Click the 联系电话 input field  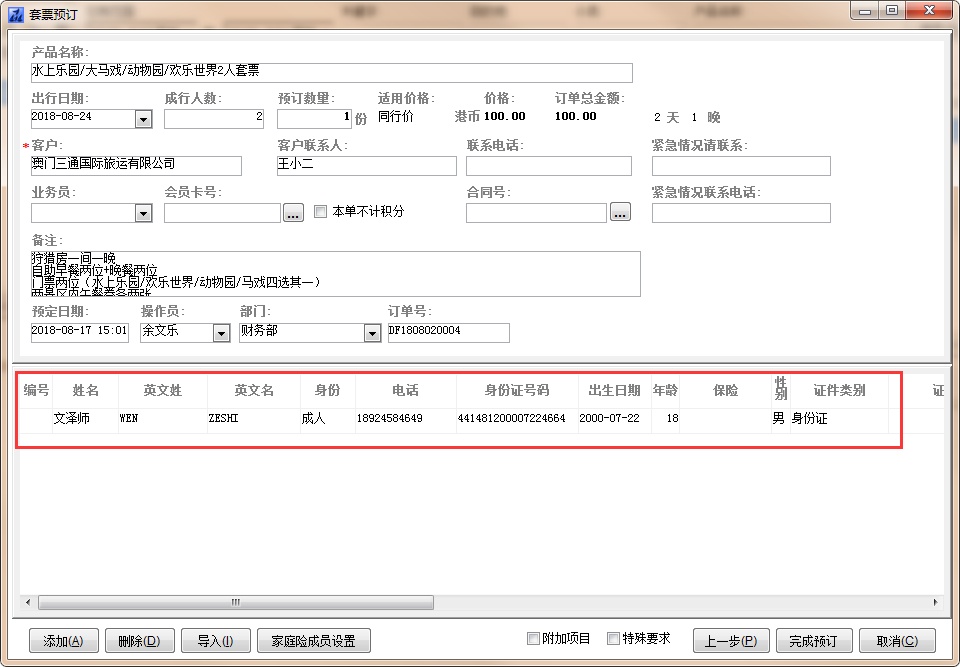coord(549,166)
